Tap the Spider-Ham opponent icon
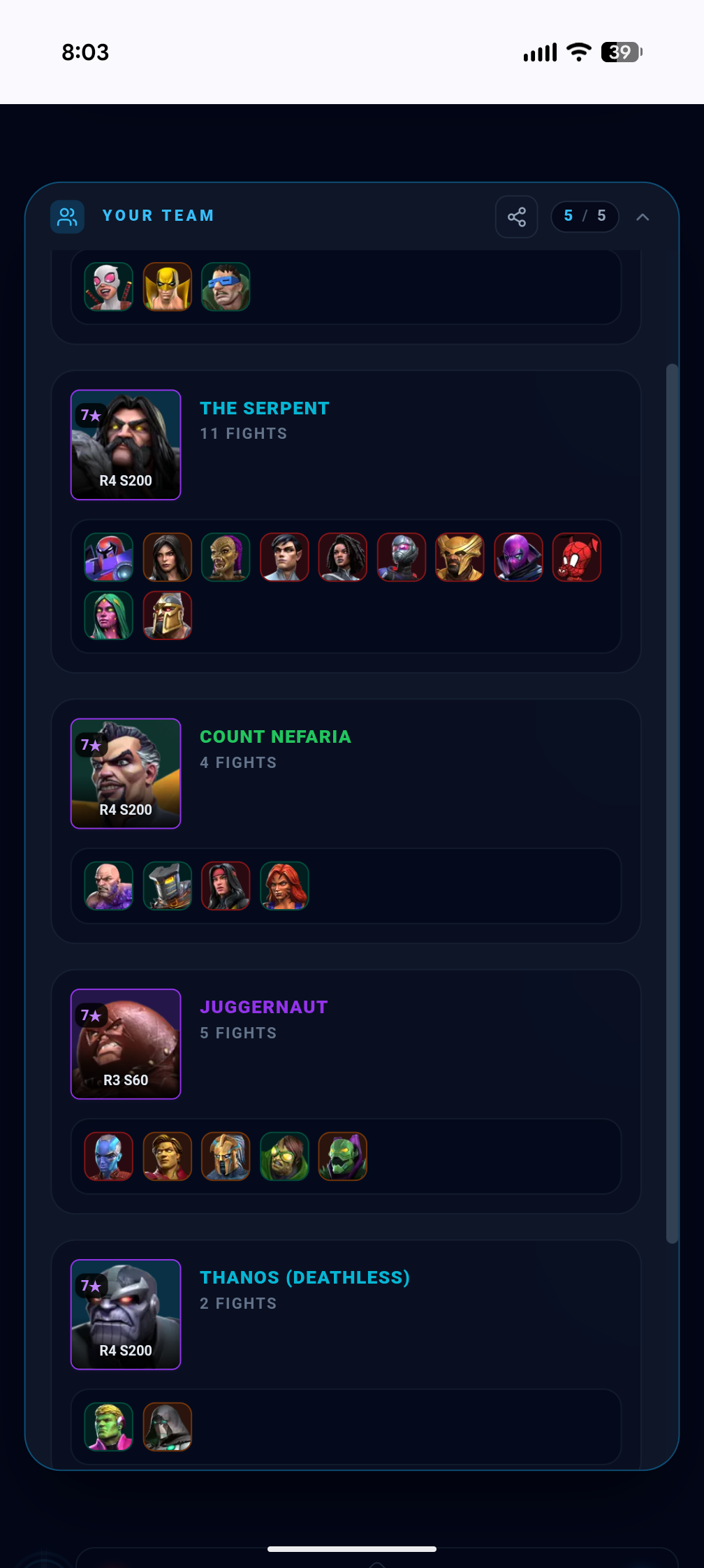 tap(577, 558)
